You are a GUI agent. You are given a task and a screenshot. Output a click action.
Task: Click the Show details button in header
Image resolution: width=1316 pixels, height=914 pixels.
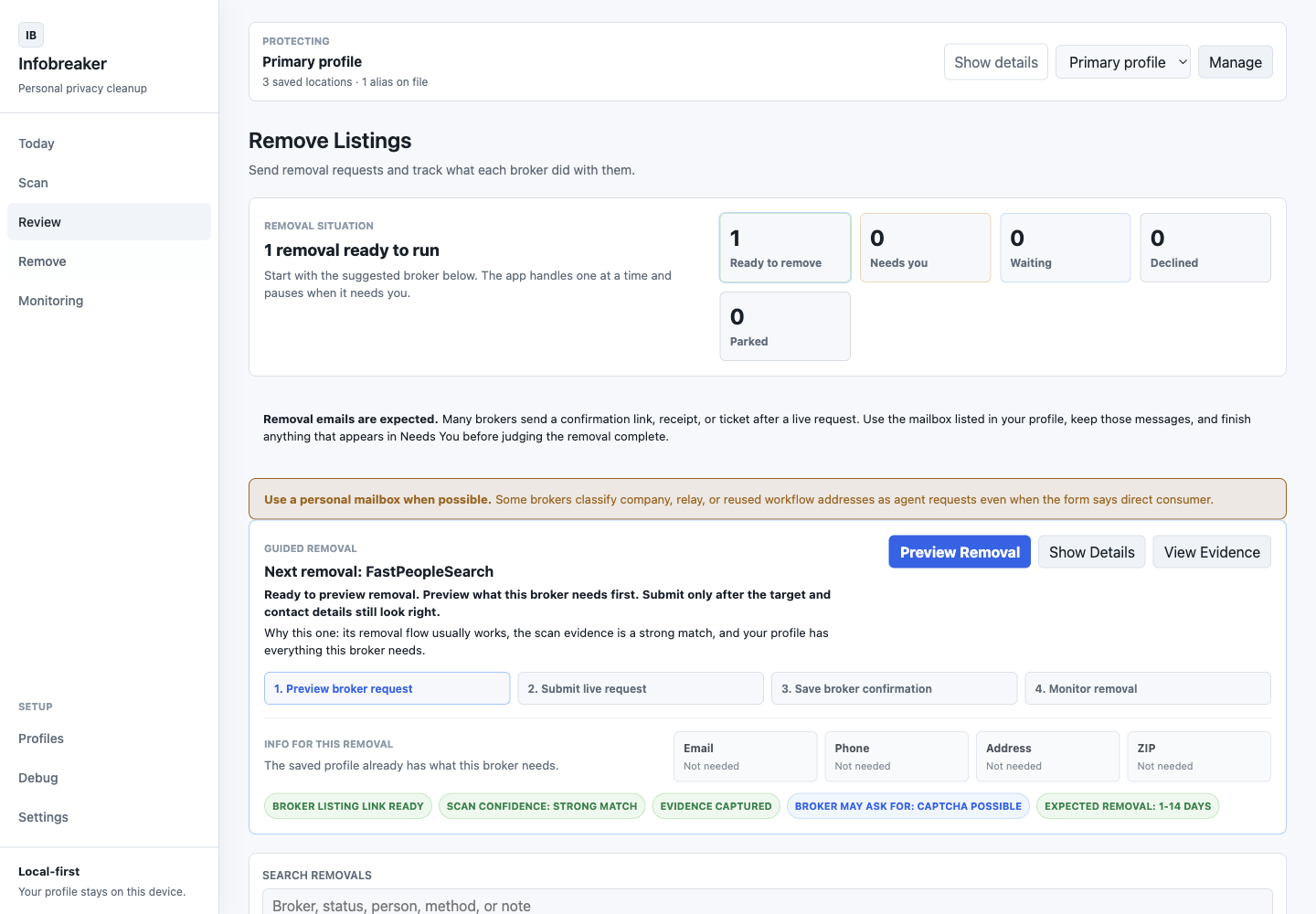(x=995, y=62)
